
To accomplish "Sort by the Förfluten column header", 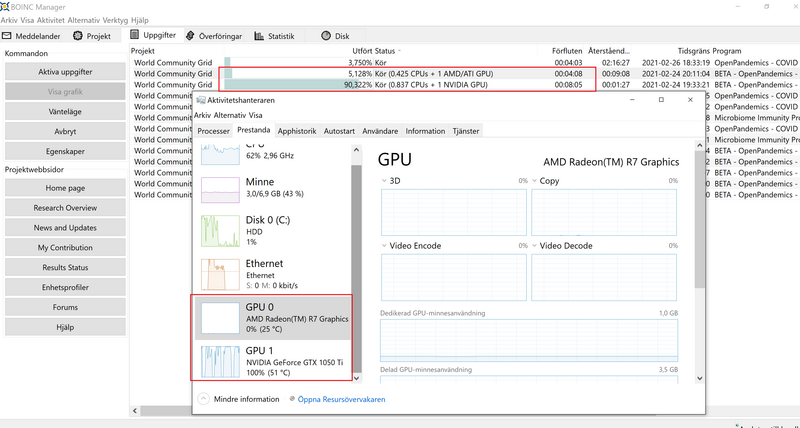I will tap(561, 51).
